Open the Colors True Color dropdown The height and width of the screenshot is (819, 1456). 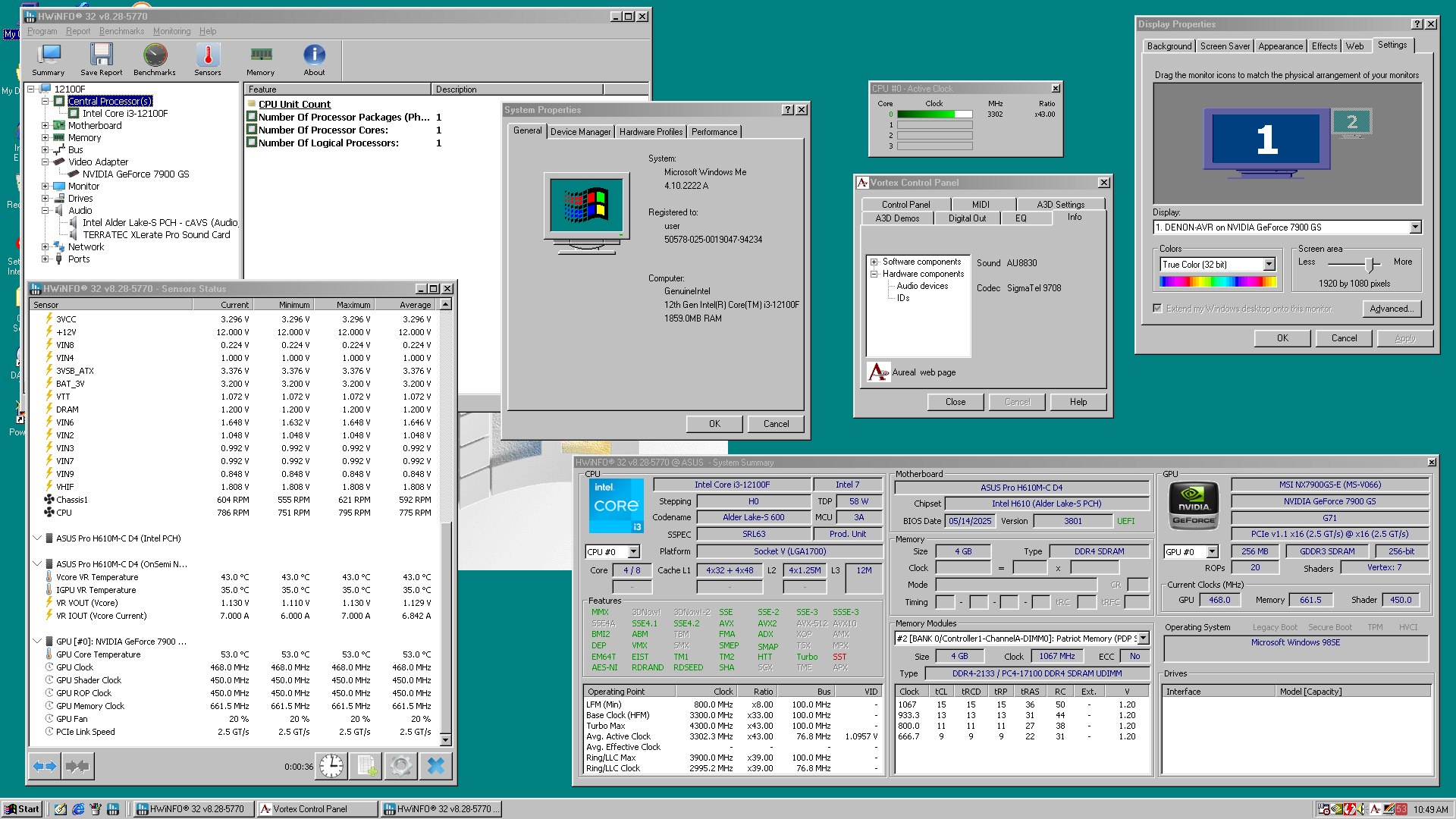click(x=1269, y=265)
